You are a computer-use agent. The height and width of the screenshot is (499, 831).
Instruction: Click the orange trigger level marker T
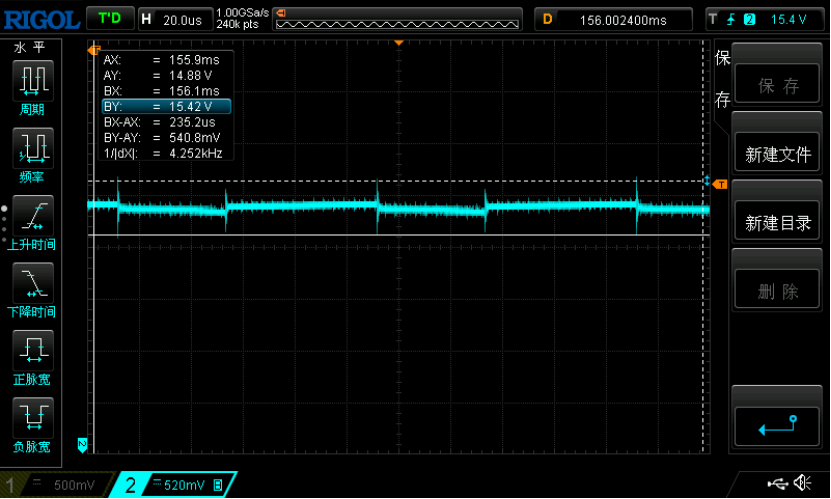tap(720, 184)
